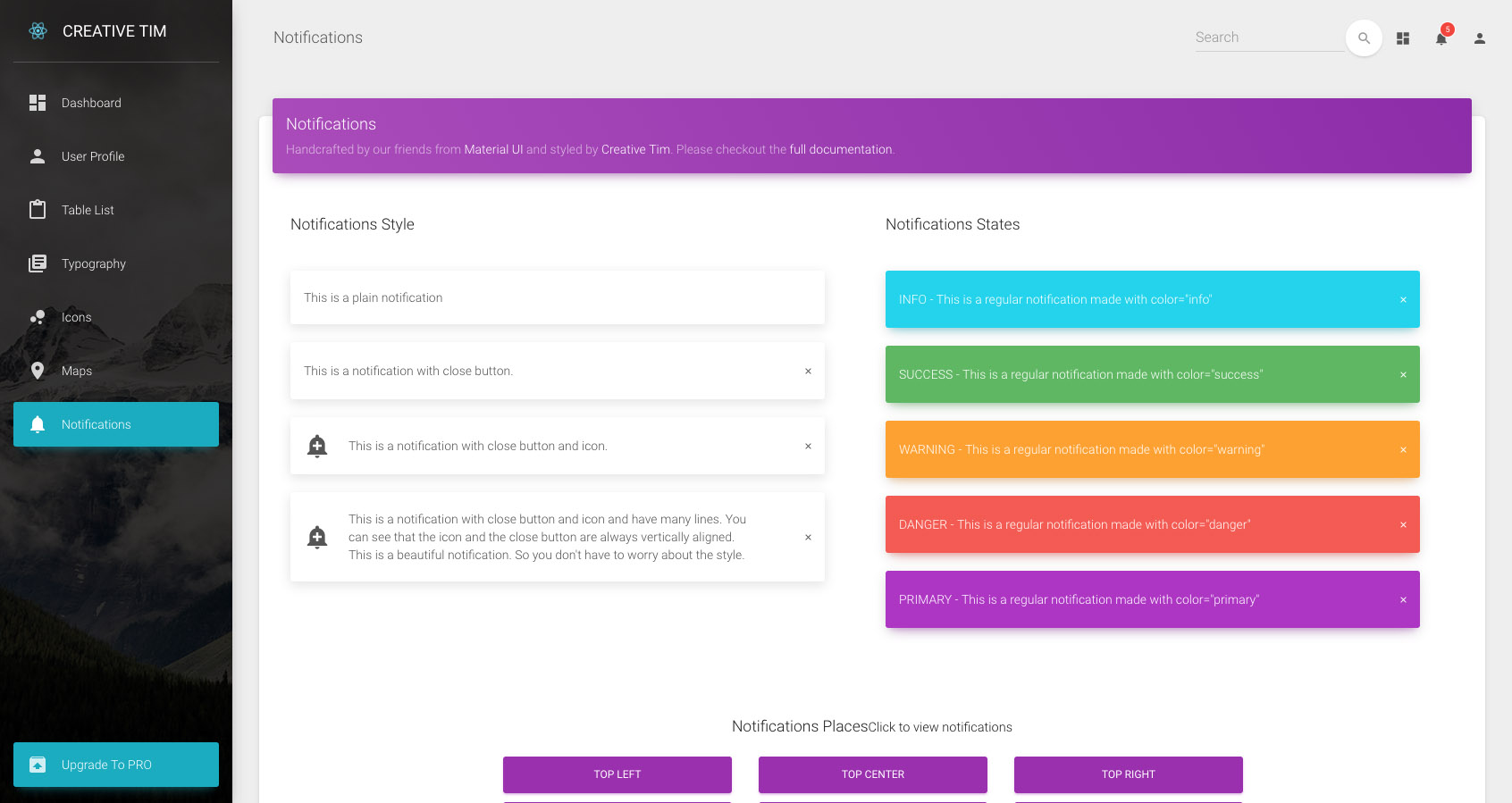The height and width of the screenshot is (803, 1512).
Task: Open the notification bell with badge
Action: click(1441, 38)
